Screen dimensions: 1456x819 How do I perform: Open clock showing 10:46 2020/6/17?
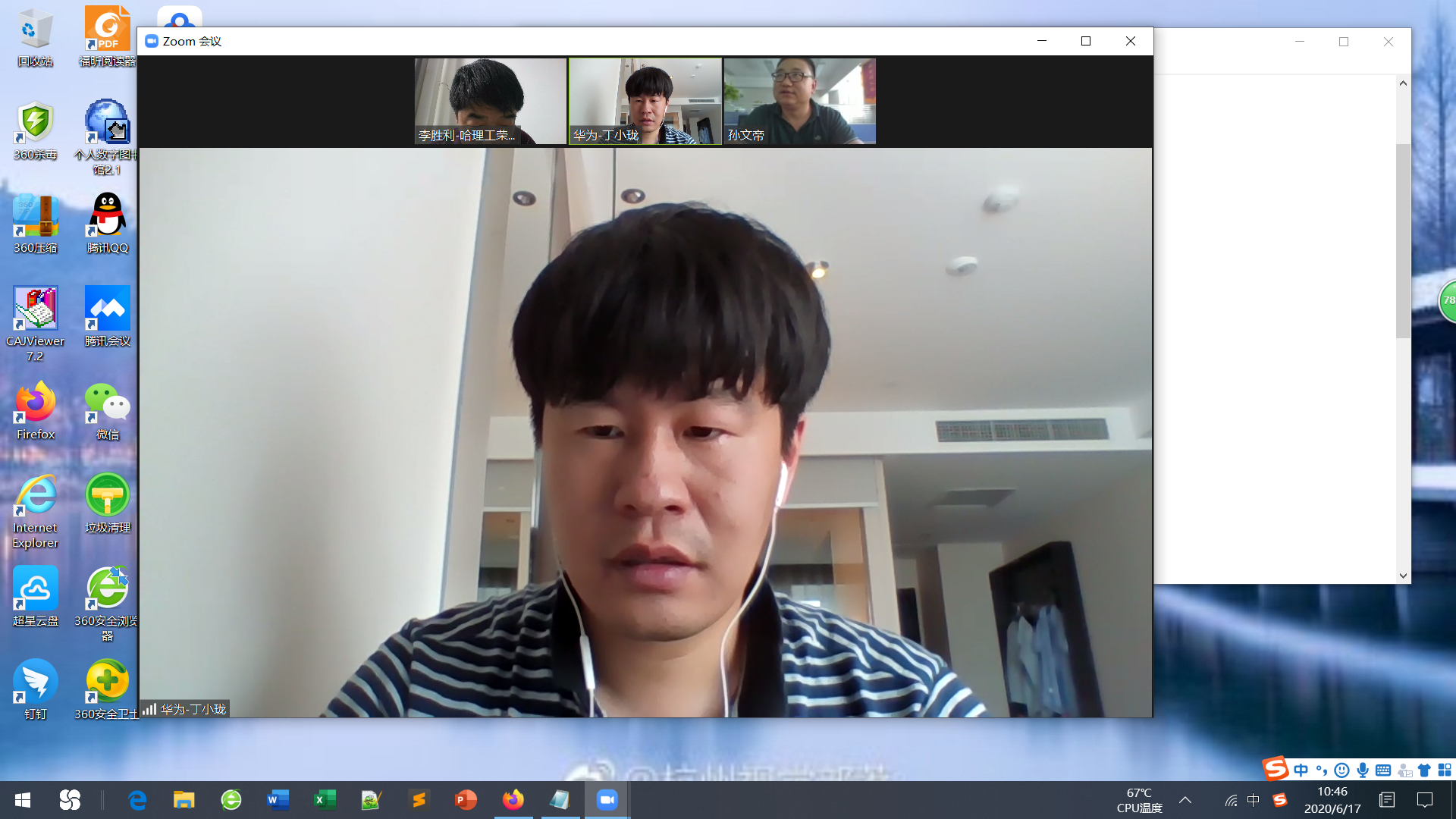pos(1332,800)
